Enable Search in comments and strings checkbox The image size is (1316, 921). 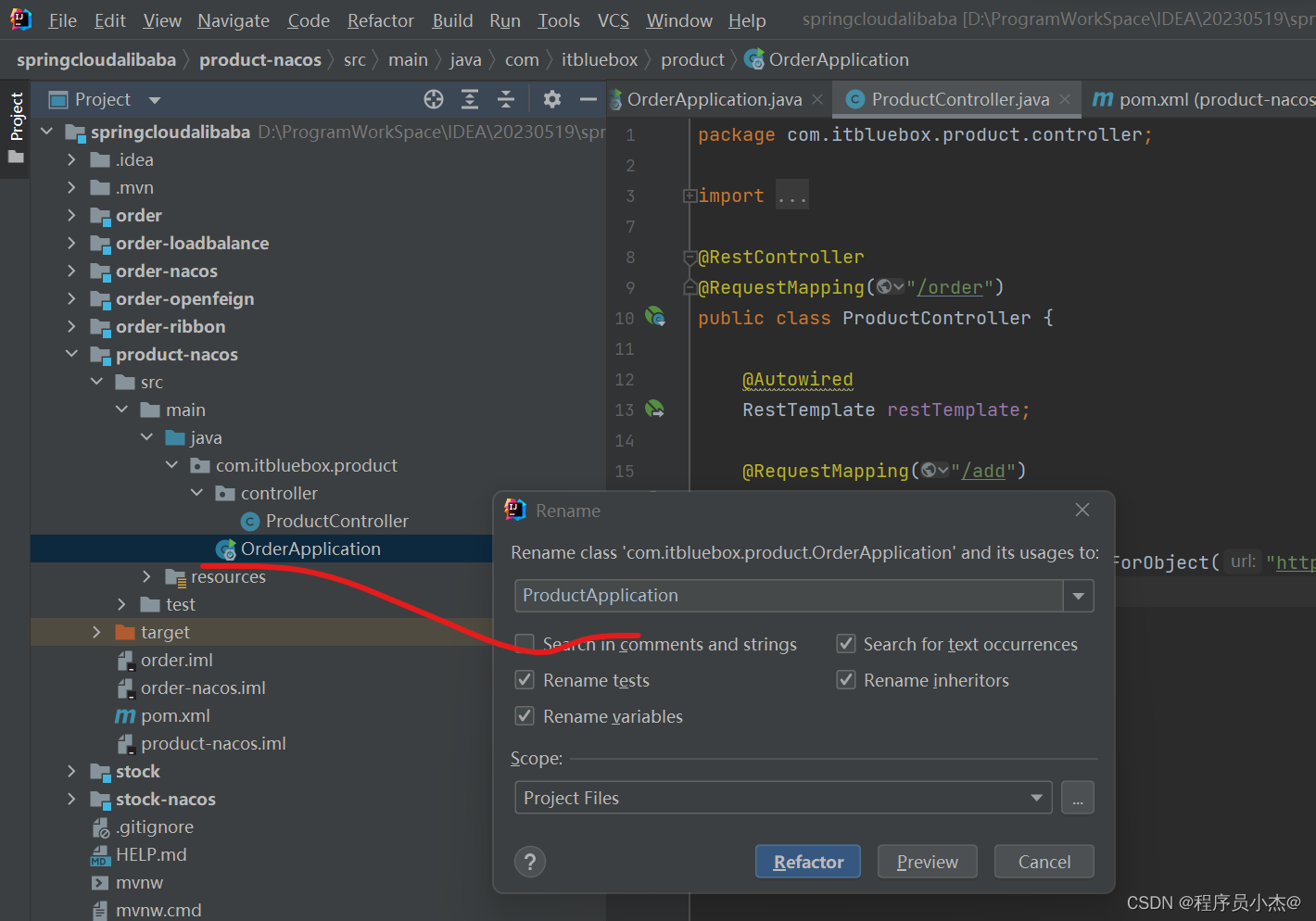click(x=525, y=643)
